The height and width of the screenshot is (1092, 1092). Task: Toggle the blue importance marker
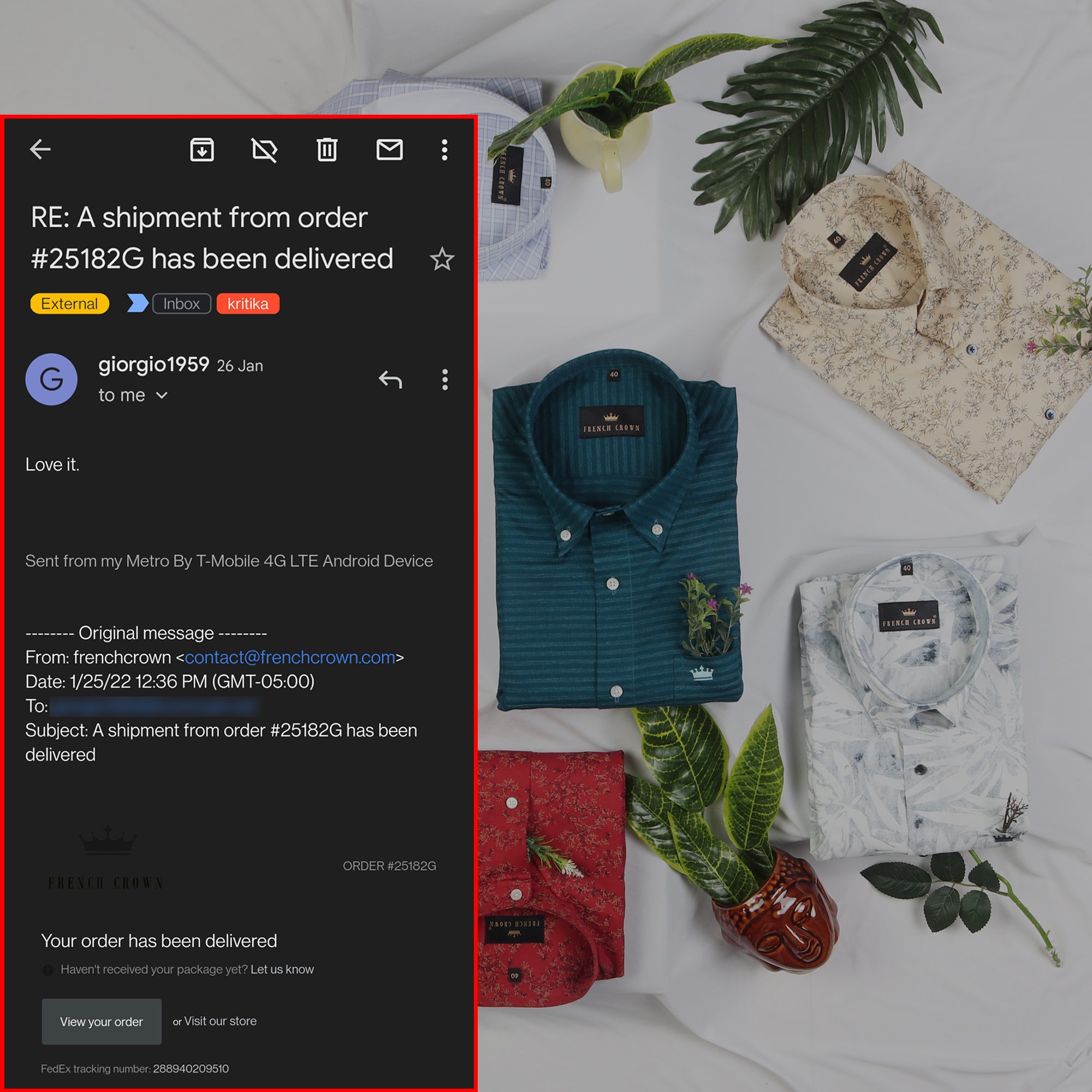pyautogui.click(x=138, y=304)
